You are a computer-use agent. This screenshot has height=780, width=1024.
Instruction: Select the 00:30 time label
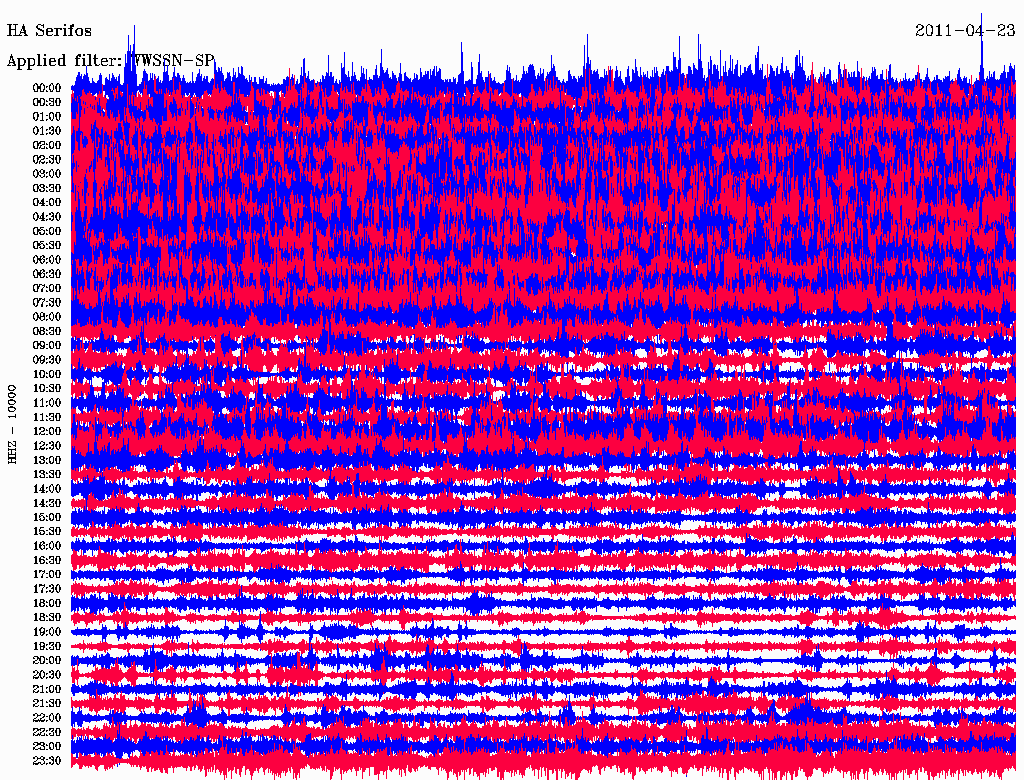click(47, 103)
